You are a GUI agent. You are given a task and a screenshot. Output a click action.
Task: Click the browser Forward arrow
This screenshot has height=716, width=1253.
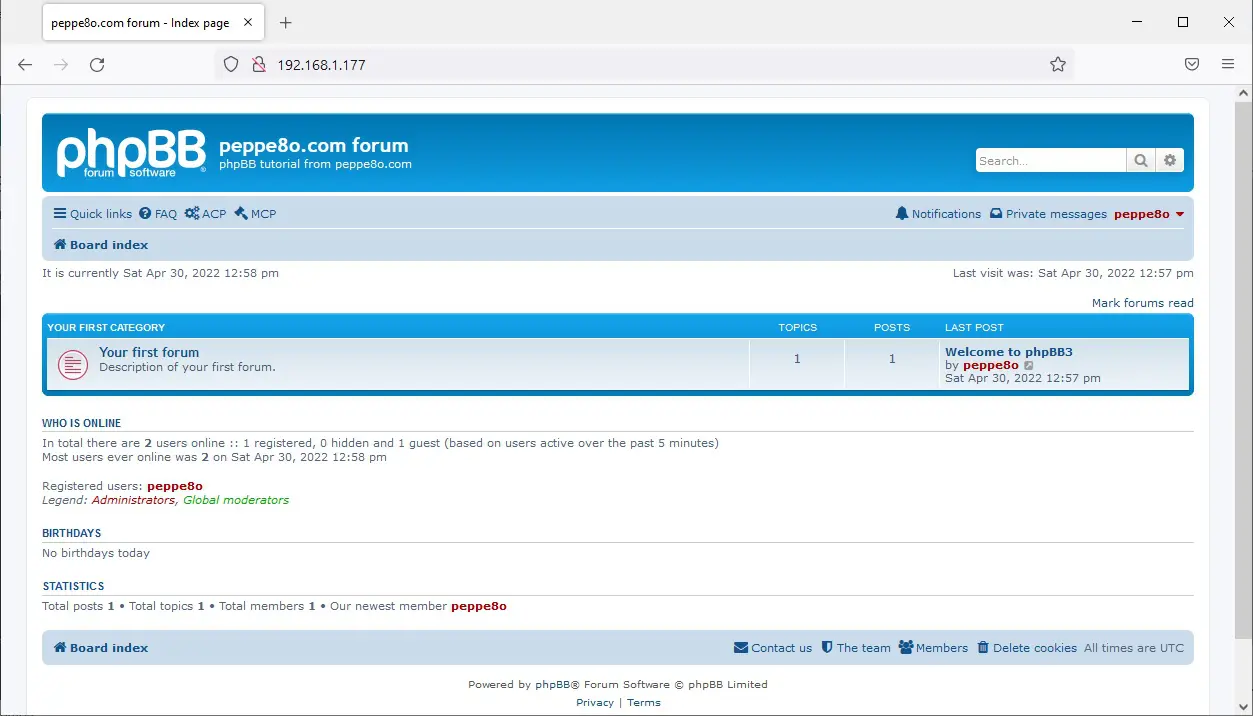tap(61, 65)
